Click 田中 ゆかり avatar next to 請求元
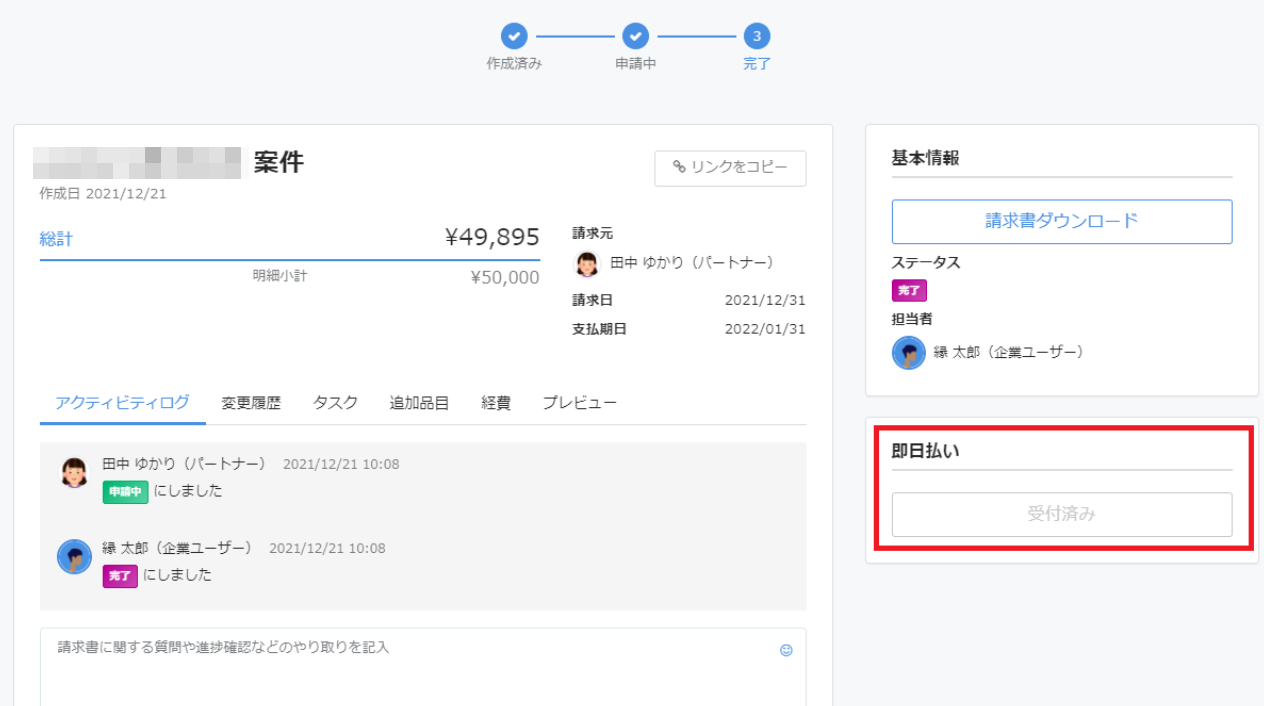1264x706 pixels. pos(587,263)
